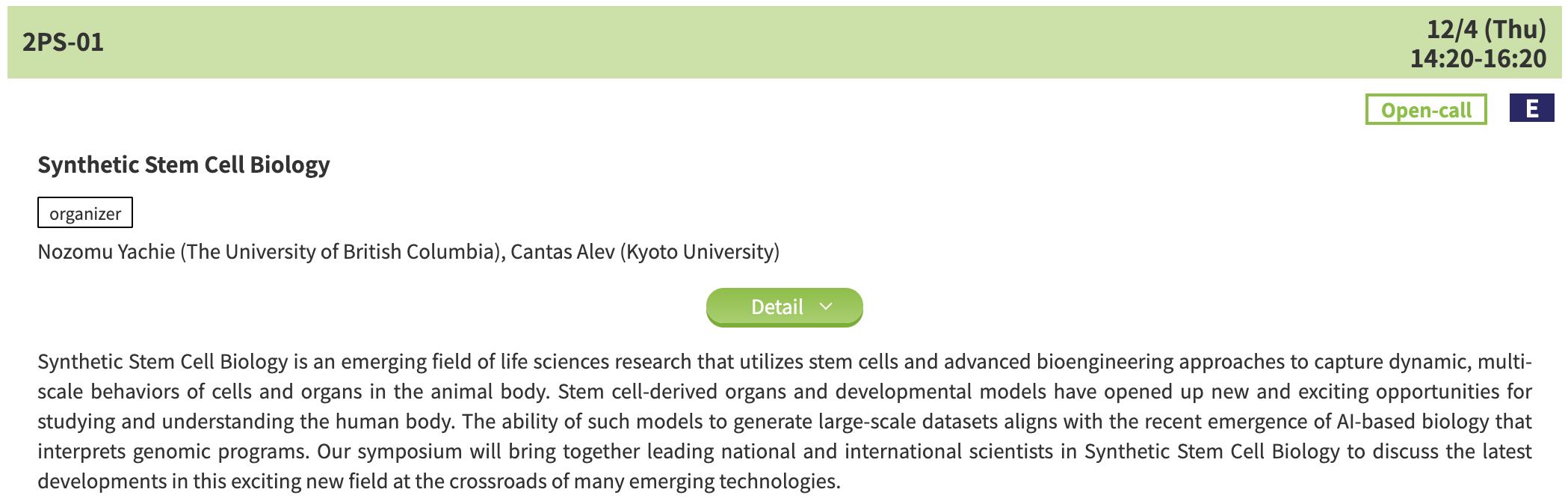Click organizer name Cantas Alev
This screenshot has height=504, width=1568.
(562, 252)
